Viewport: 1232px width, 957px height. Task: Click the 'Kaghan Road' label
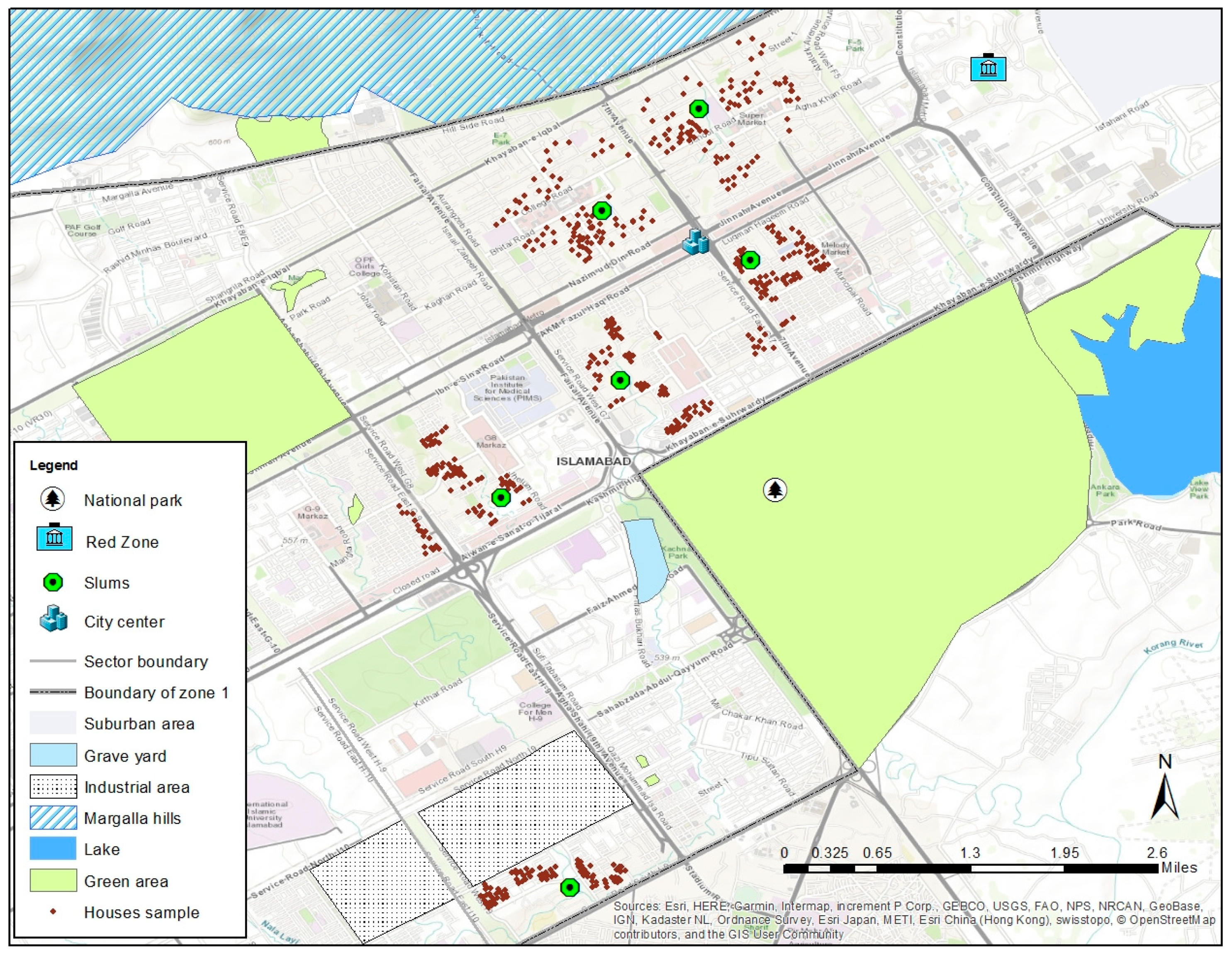click(451, 294)
